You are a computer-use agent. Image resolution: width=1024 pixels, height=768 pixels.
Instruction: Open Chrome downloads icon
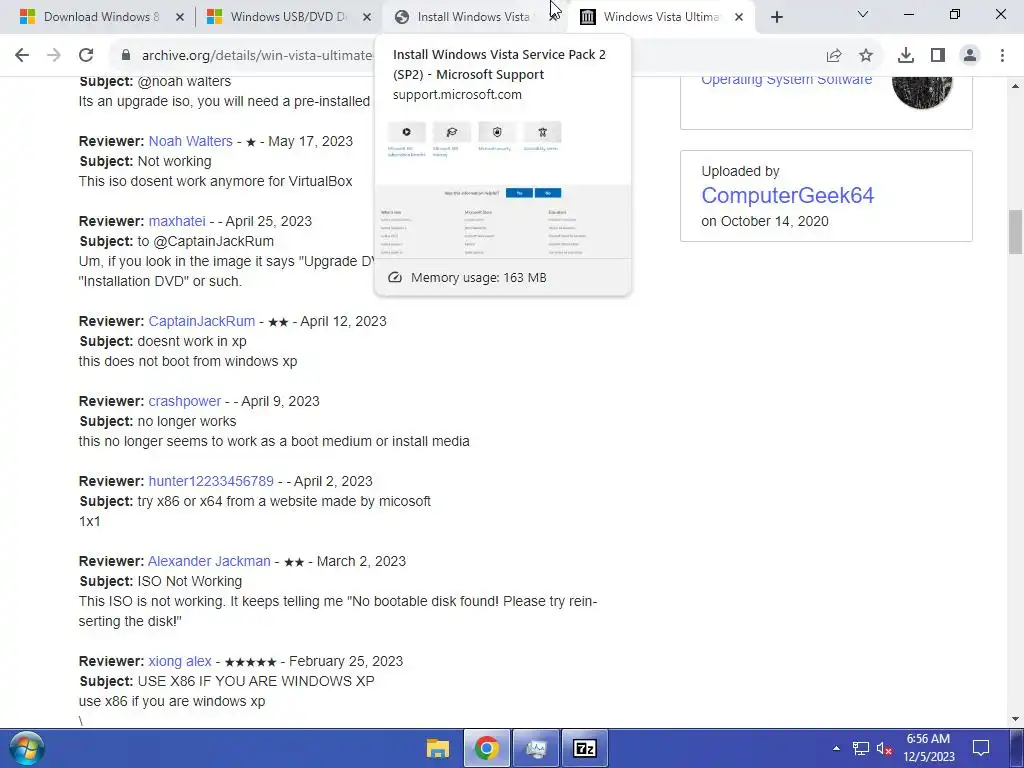click(906, 56)
